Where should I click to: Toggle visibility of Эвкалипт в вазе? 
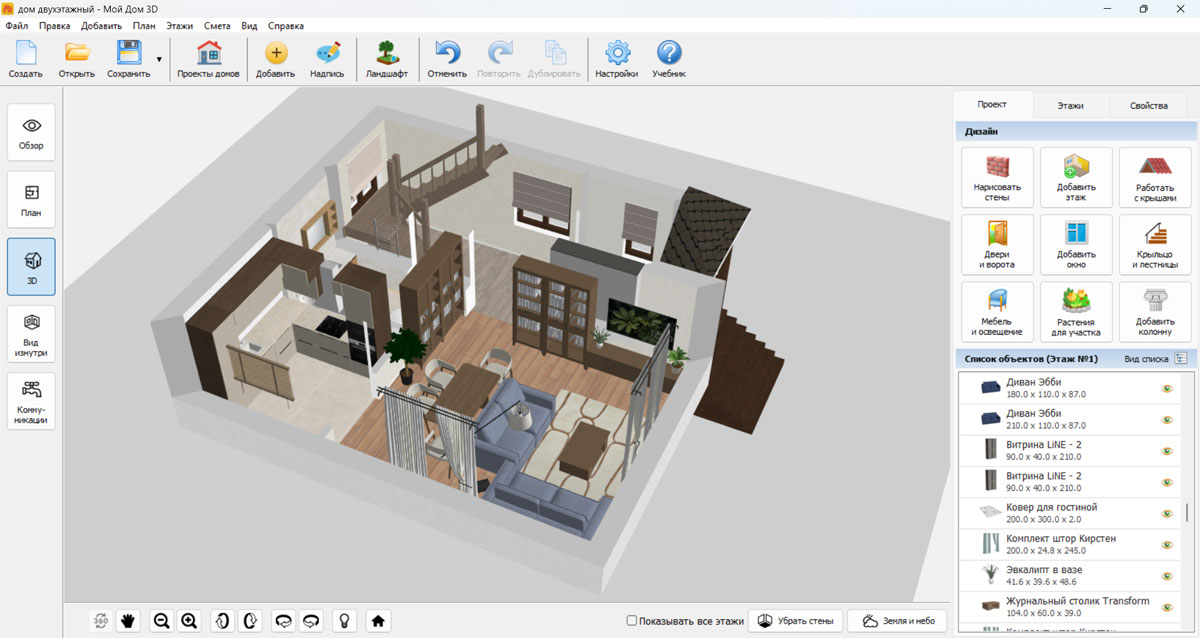[1166, 575]
